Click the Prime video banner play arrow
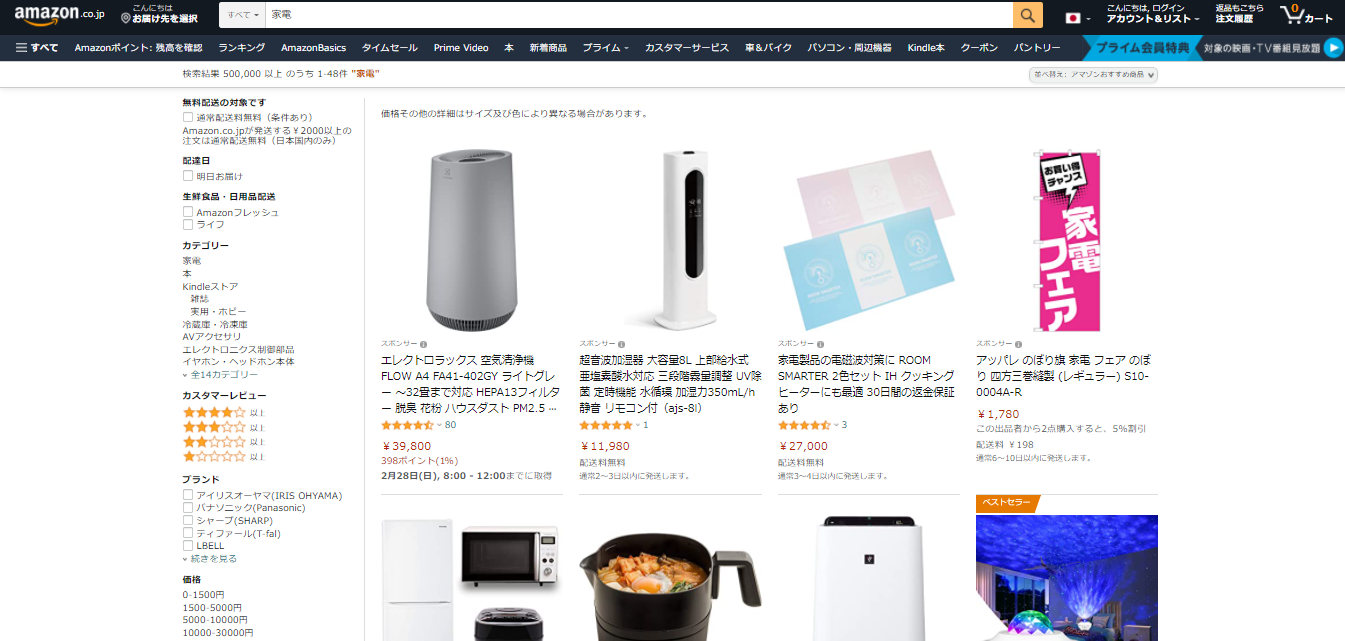1345x641 pixels. (x=1332, y=47)
